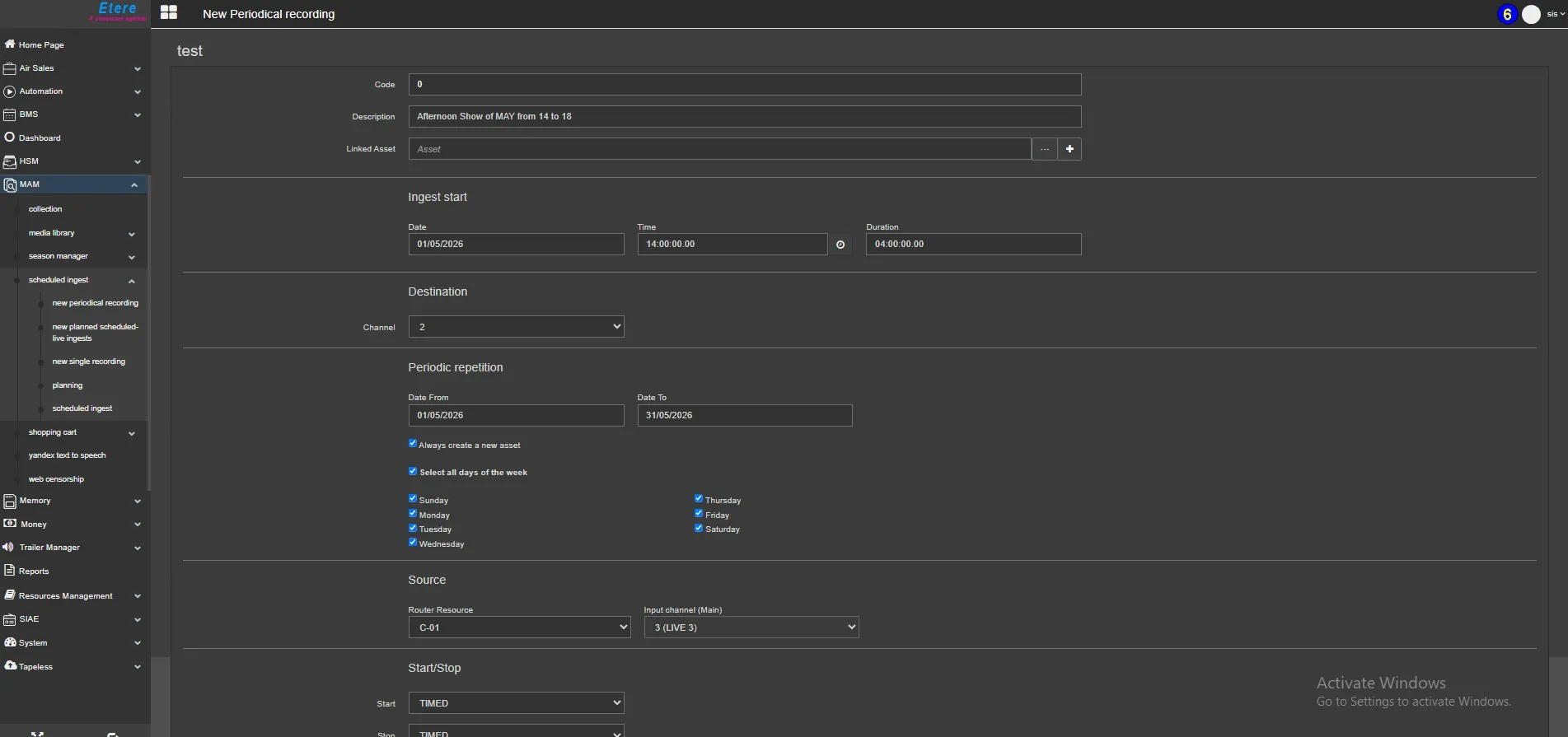The image size is (1568, 737).
Task: Click the Description text field
Action: point(744,117)
